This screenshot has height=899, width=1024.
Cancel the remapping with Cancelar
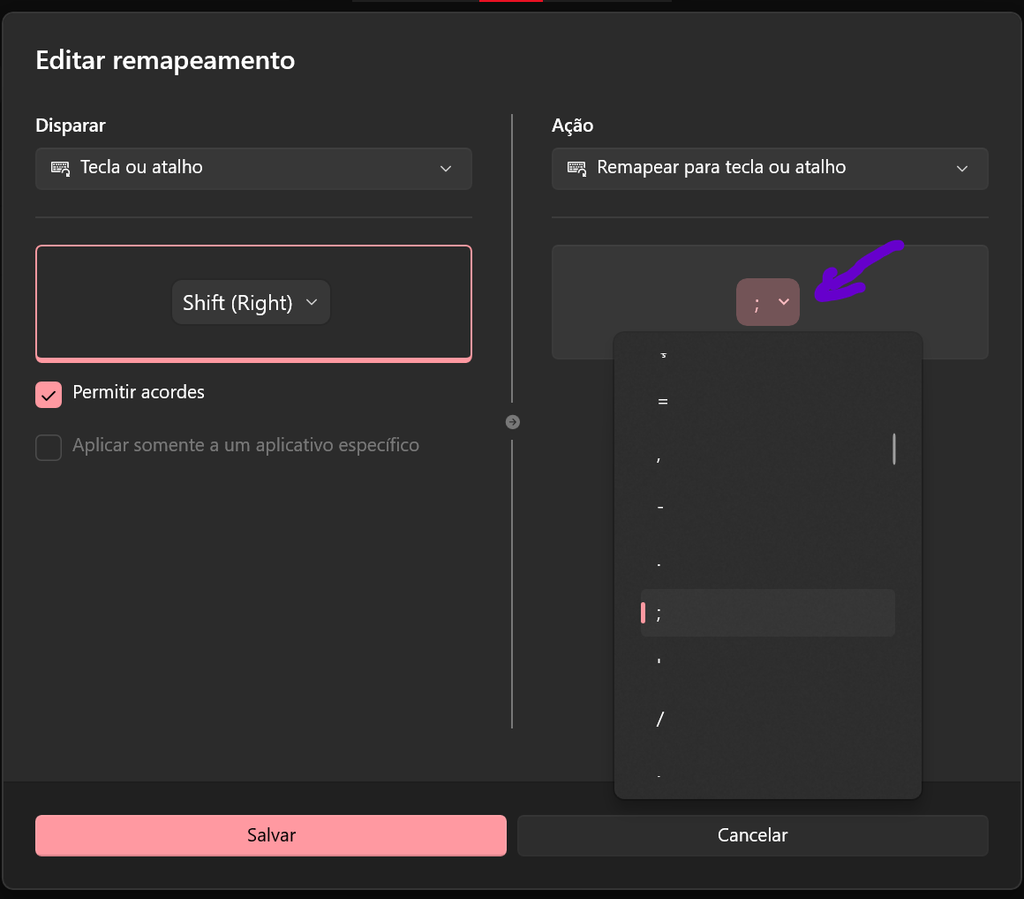tap(752, 835)
